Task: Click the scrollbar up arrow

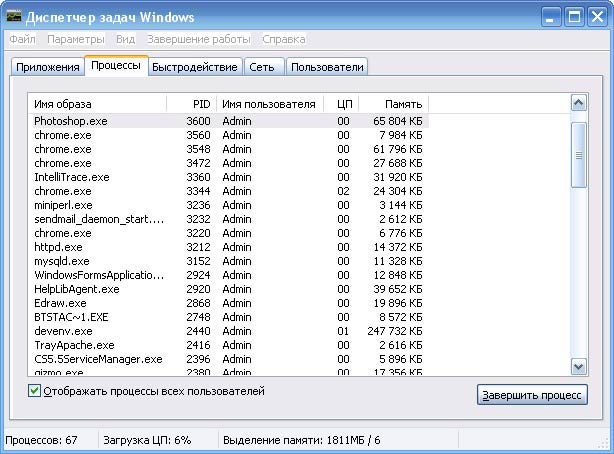Action: (x=578, y=103)
